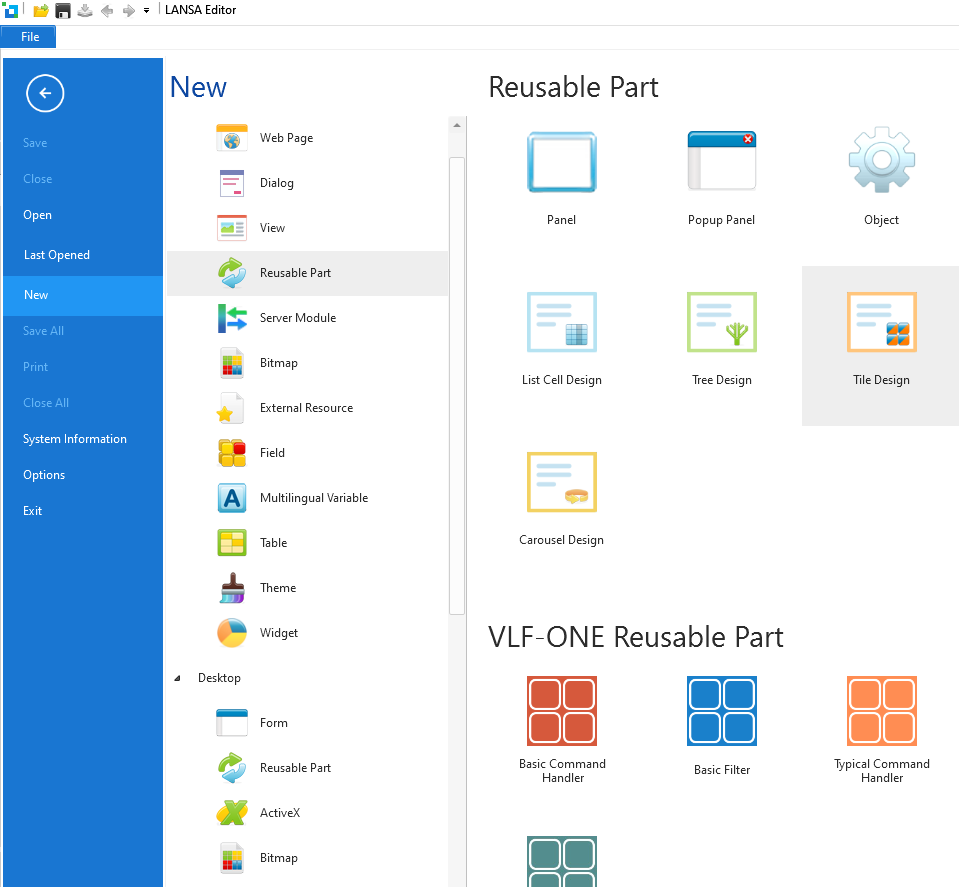Click the Server Module label
The image size is (959, 887).
(x=298, y=317)
